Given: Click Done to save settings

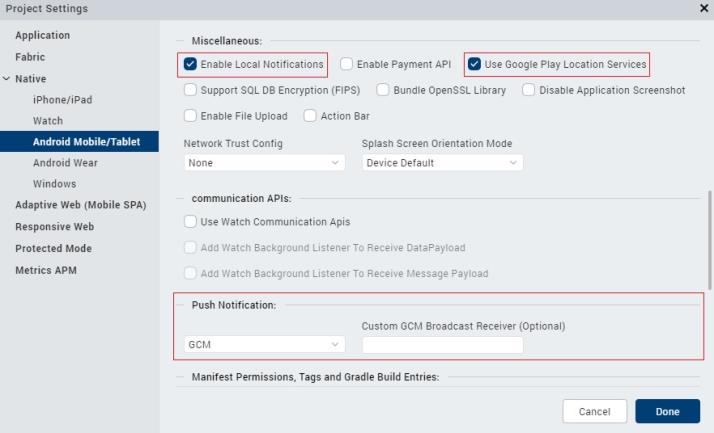Looking at the screenshot, I should tap(667, 411).
